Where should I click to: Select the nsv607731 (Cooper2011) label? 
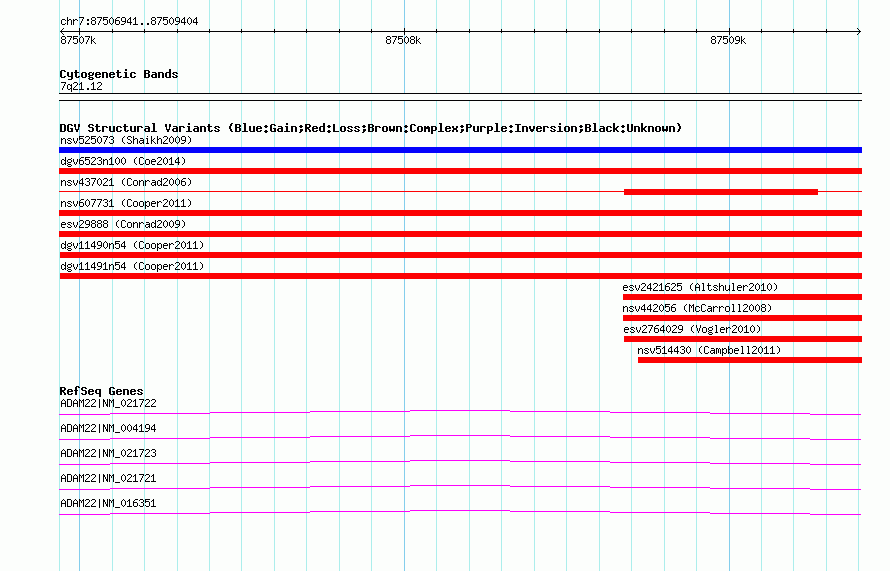point(126,203)
